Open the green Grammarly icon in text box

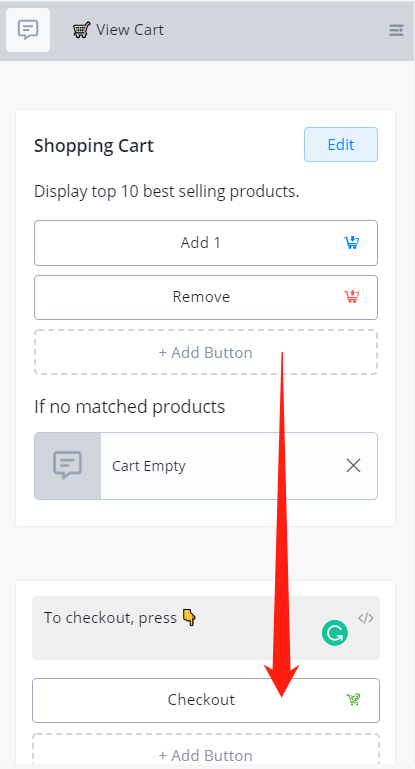click(335, 633)
